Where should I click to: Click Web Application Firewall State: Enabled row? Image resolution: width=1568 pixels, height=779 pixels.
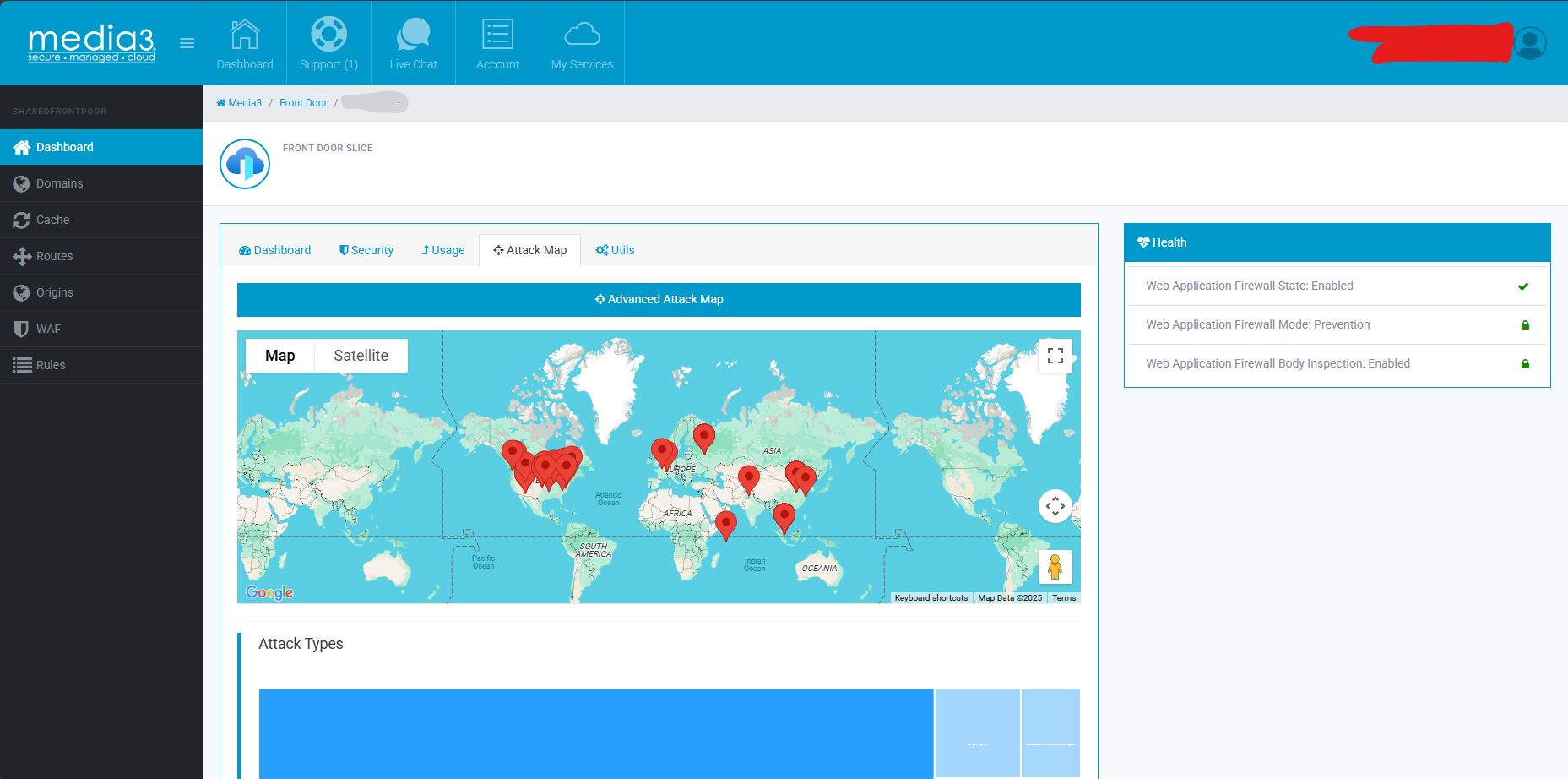pos(1337,286)
